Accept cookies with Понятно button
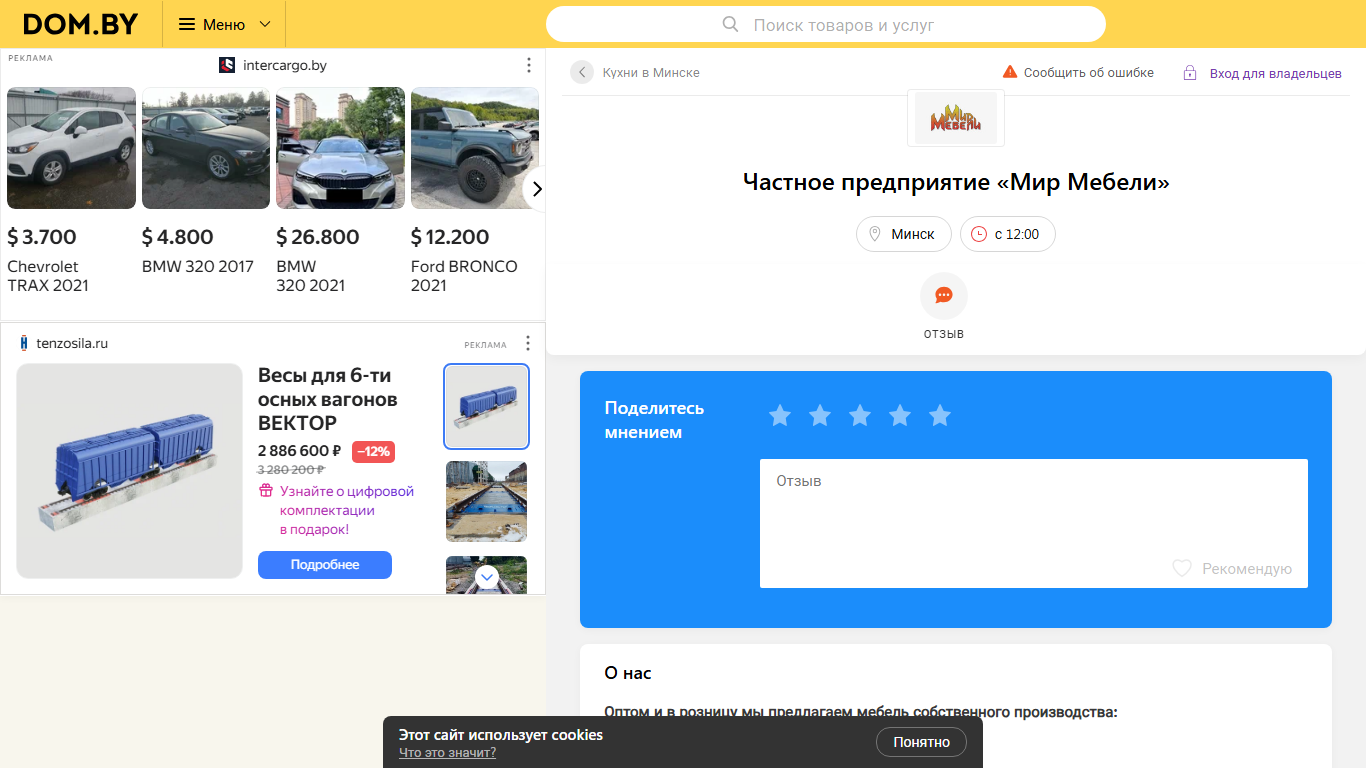Viewport: 1366px width, 768px height. pyautogui.click(x=922, y=742)
